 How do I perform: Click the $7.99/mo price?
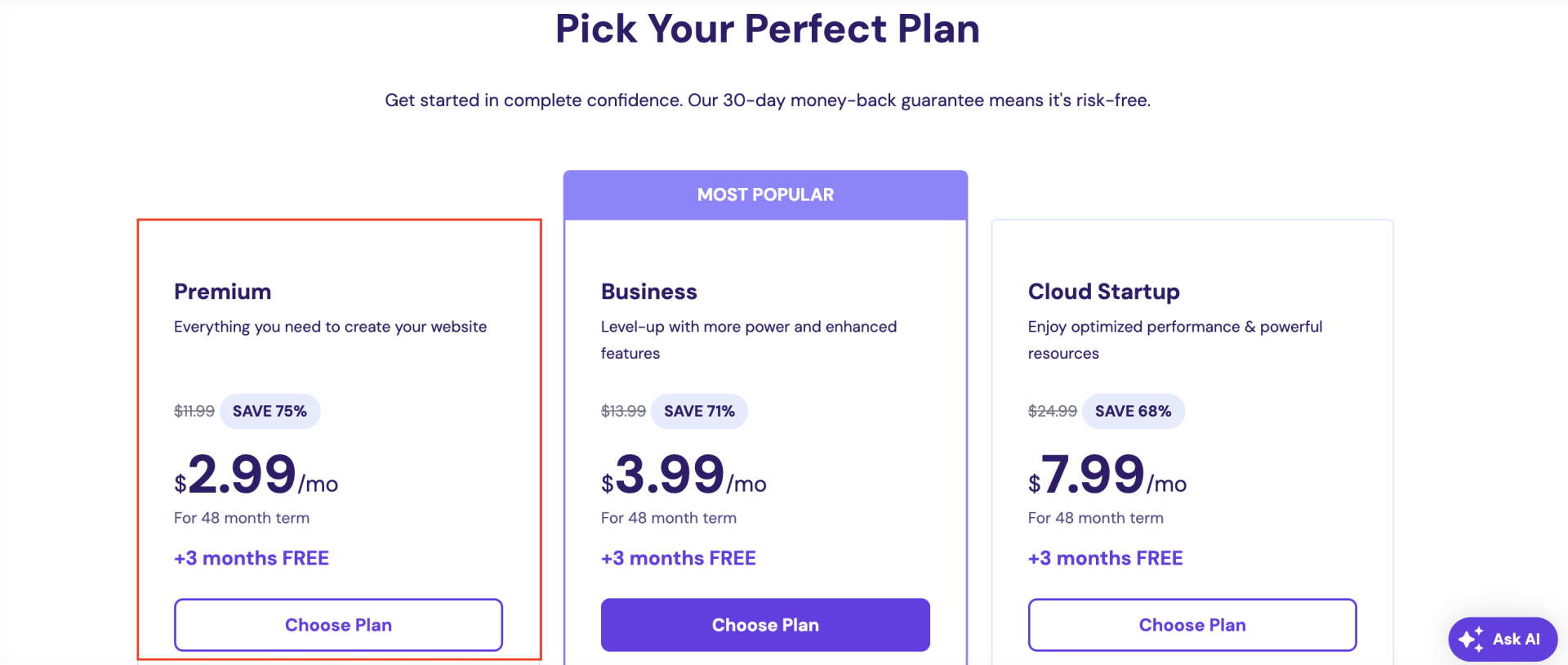click(x=1107, y=475)
